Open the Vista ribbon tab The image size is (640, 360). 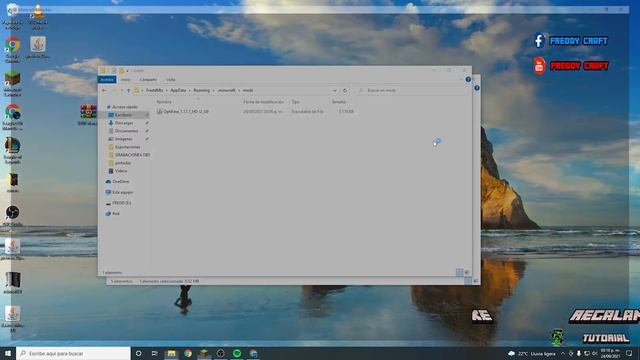click(x=171, y=80)
